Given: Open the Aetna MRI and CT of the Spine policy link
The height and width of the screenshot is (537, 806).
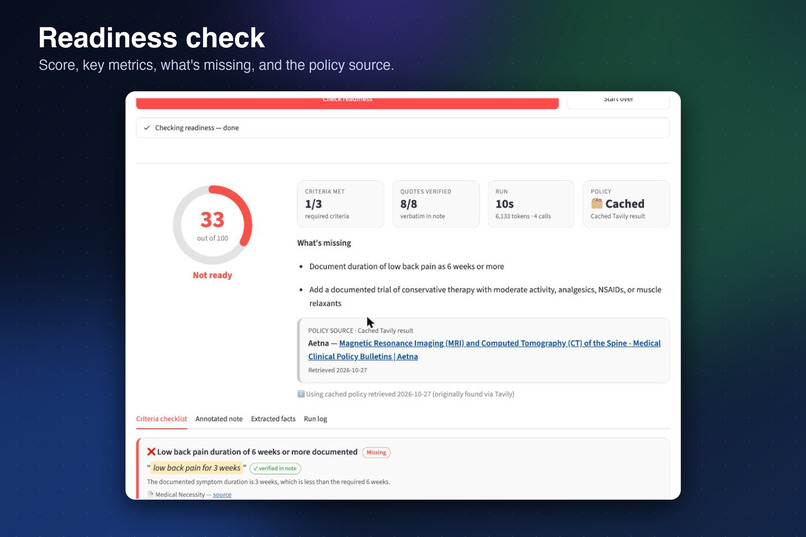Looking at the screenshot, I should click(x=484, y=350).
